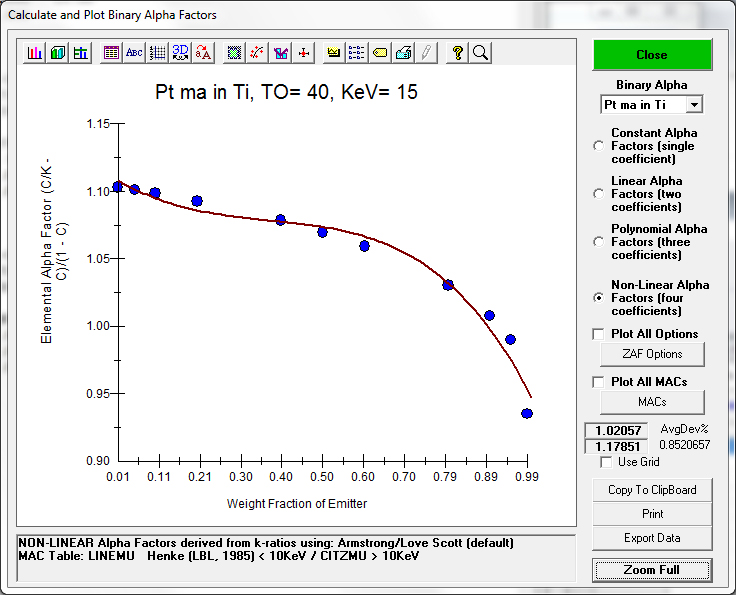The image size is (736, 595).
Task: Enable the Plot All Options checkbox
Action: (599, 334)
